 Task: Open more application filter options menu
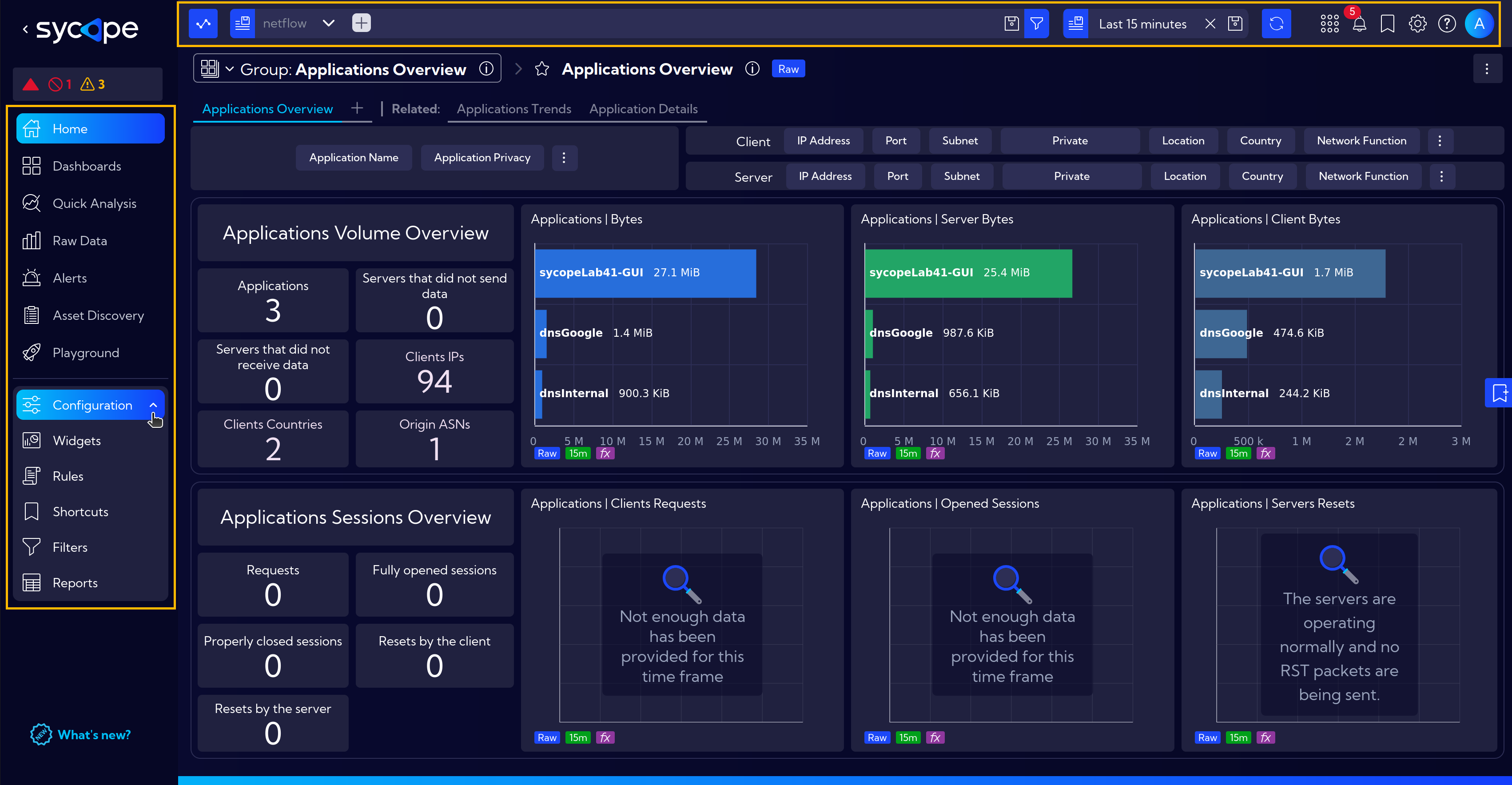564,157
